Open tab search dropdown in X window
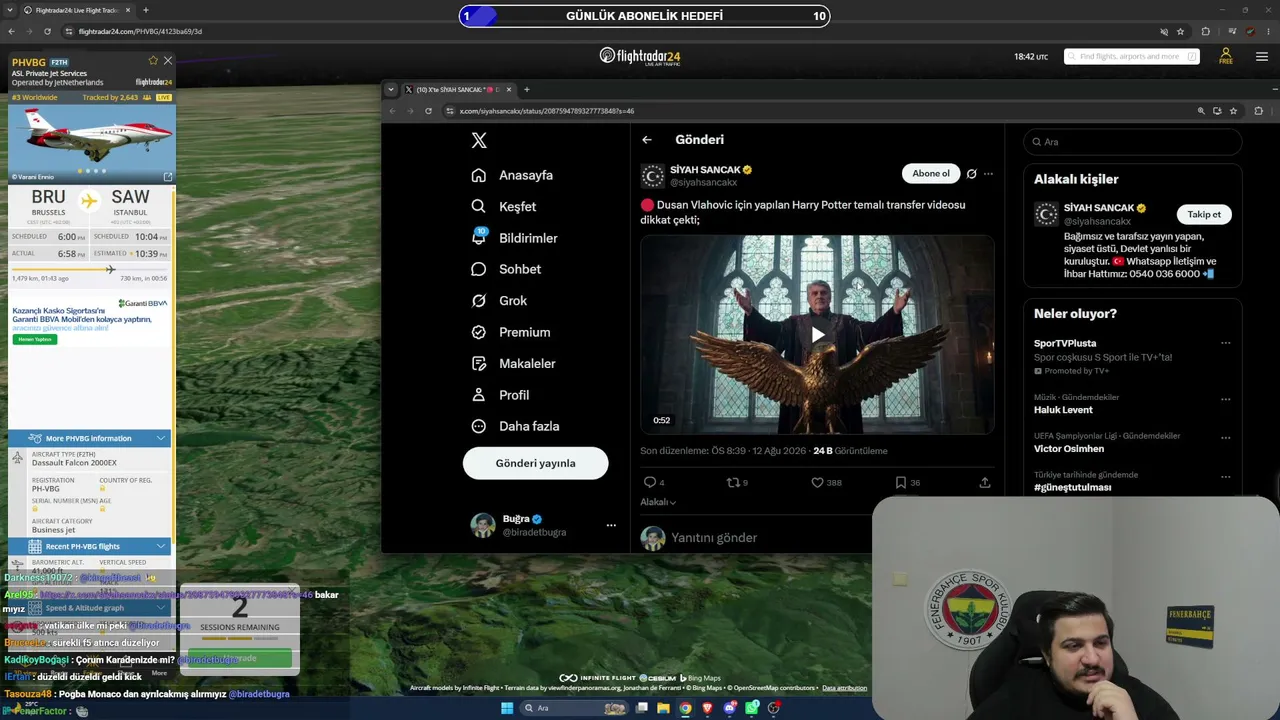1280x720 pixels. click(391, 90)
